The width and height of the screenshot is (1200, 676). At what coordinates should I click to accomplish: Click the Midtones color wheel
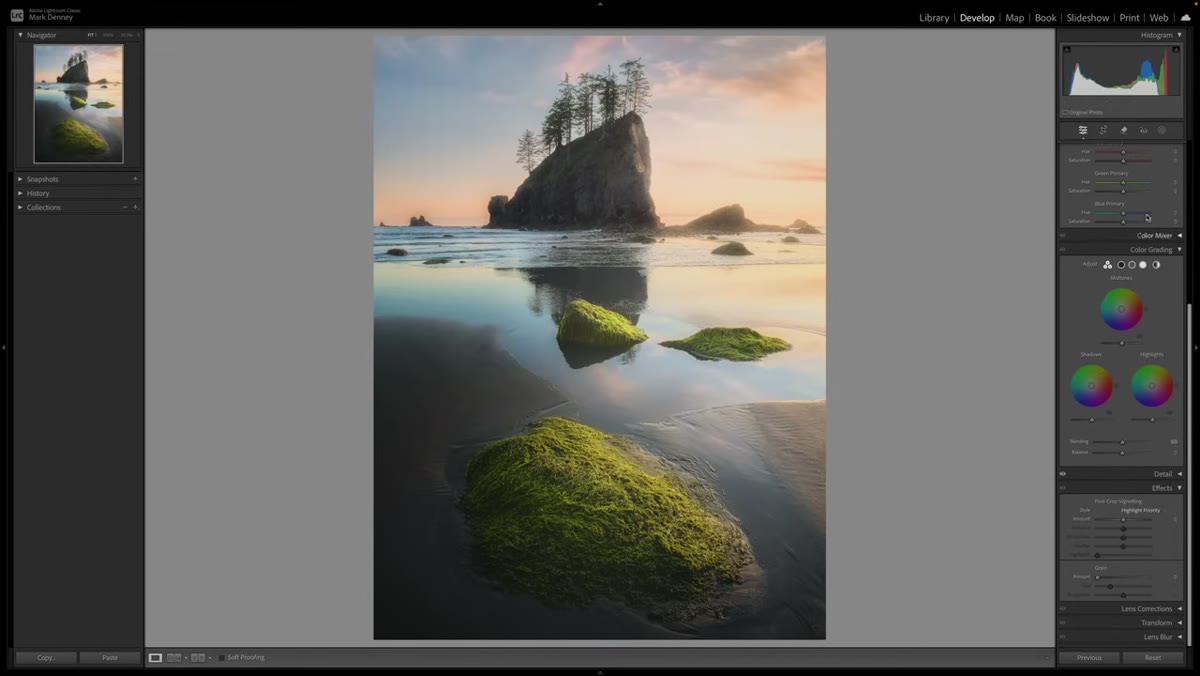point(1121,309)
